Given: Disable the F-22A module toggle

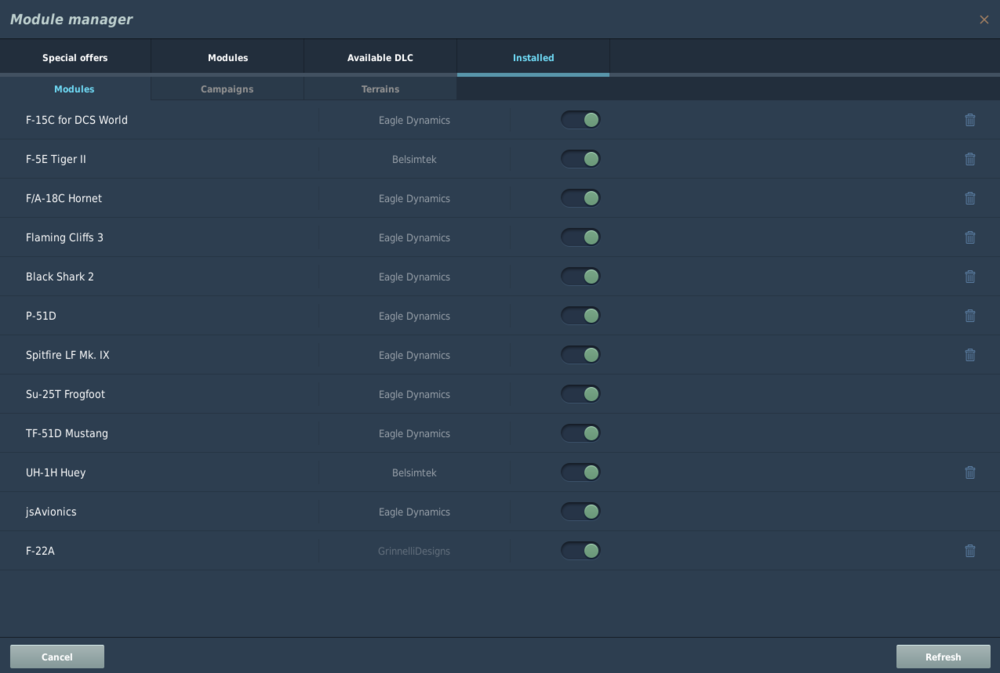Looking at the screenshot, I should click(x=580, y=550).
